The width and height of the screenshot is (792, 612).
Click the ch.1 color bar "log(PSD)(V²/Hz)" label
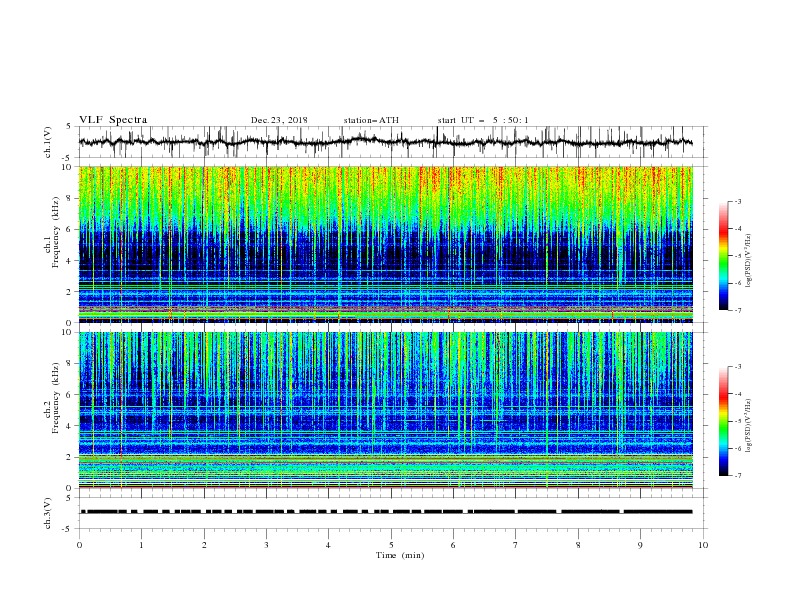tap(748, 261)
